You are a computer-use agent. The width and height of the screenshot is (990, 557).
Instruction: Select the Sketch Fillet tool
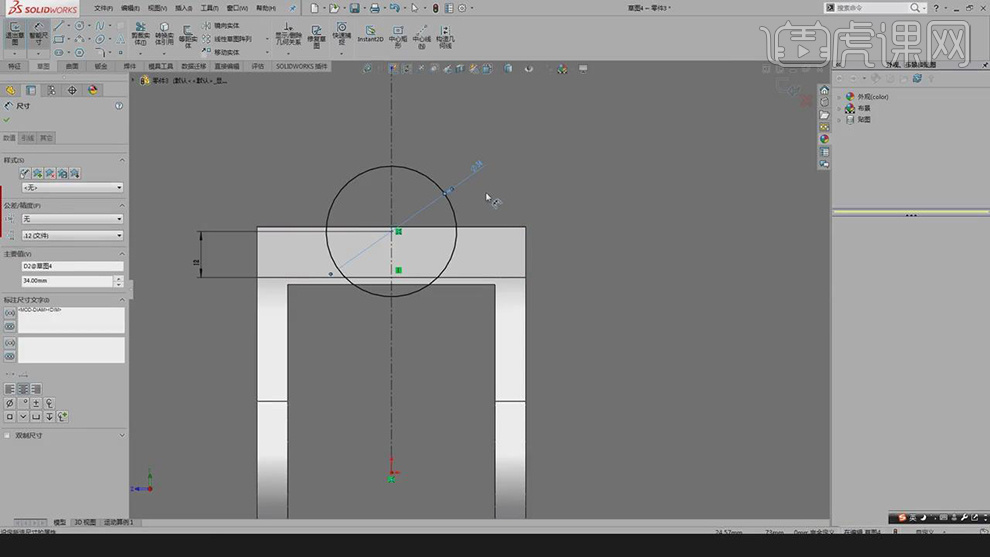pos(100,52)
